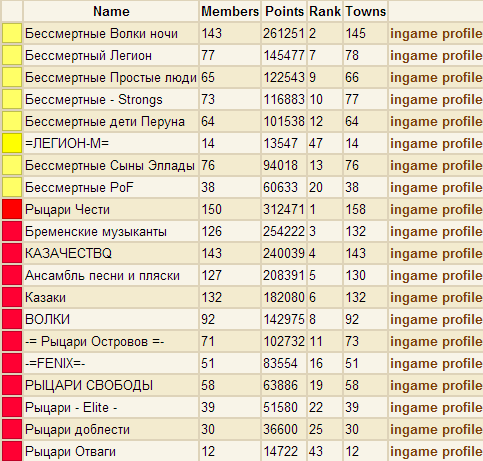Click the Towns column header
The width and height of the screenshot is (483, 461).
[x=366, y=12]
